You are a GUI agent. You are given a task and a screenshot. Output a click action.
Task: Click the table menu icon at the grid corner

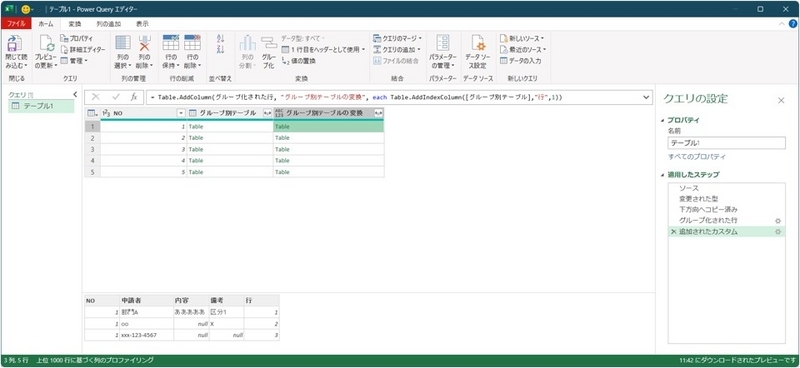[92, 113]
